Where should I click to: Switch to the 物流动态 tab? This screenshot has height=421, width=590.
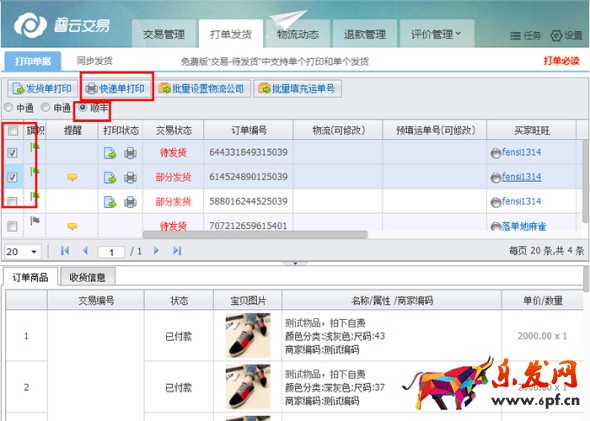tap(298, 34)
